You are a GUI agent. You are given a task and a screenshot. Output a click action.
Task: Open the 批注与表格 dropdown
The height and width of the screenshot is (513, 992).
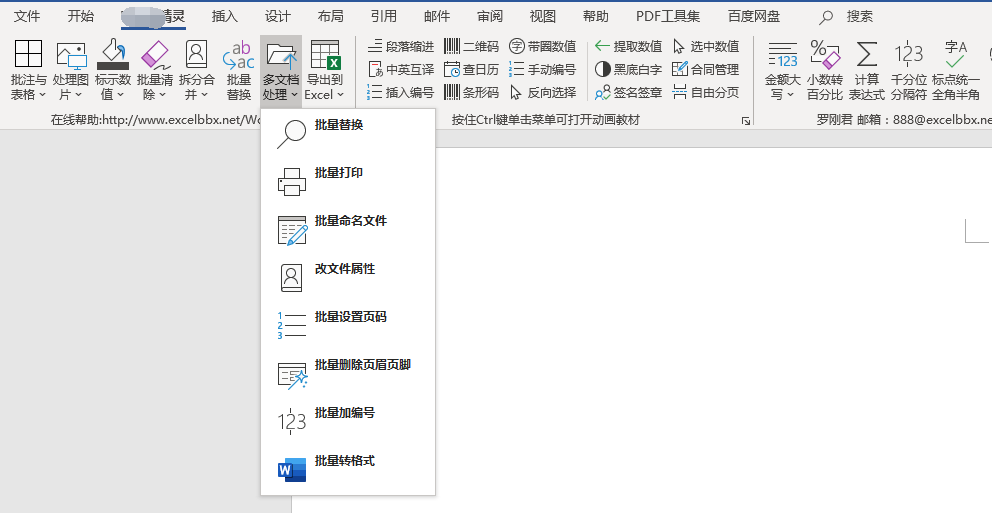click(x=28, y=70)
